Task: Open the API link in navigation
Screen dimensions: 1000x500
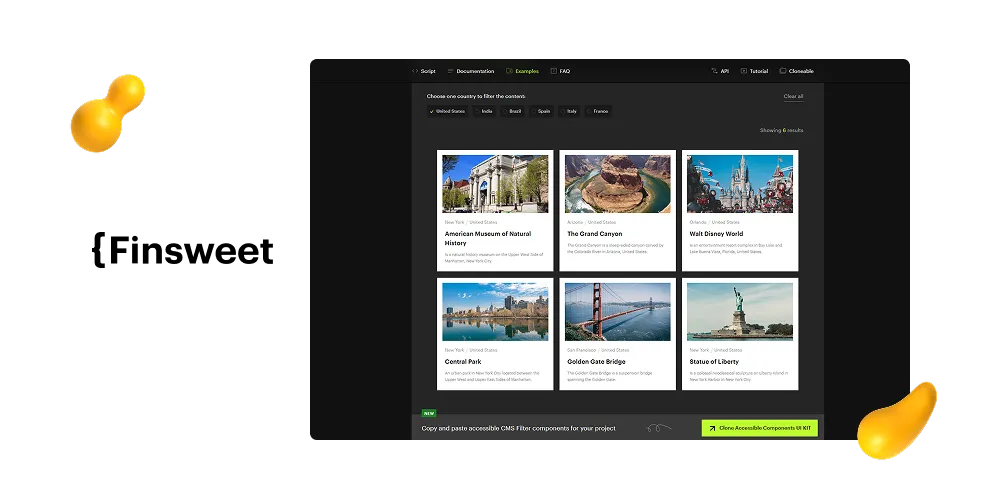Action: (x=720, y=71)
